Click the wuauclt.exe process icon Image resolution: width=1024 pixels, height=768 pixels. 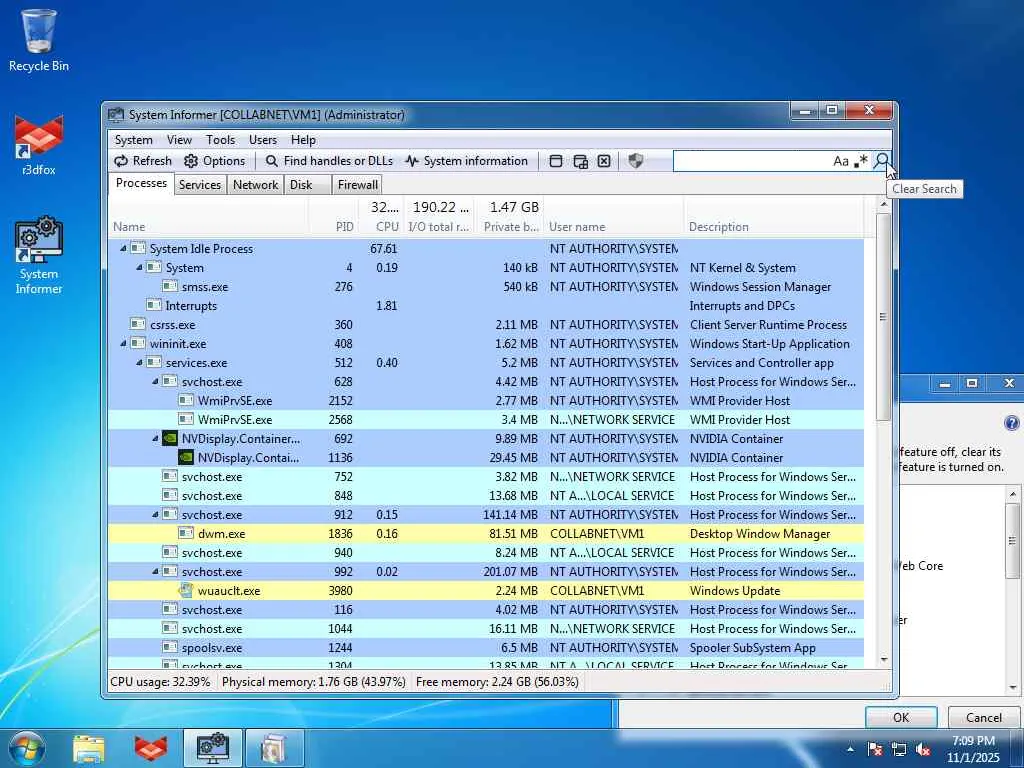pyautogui.click(x=186, y=590)
